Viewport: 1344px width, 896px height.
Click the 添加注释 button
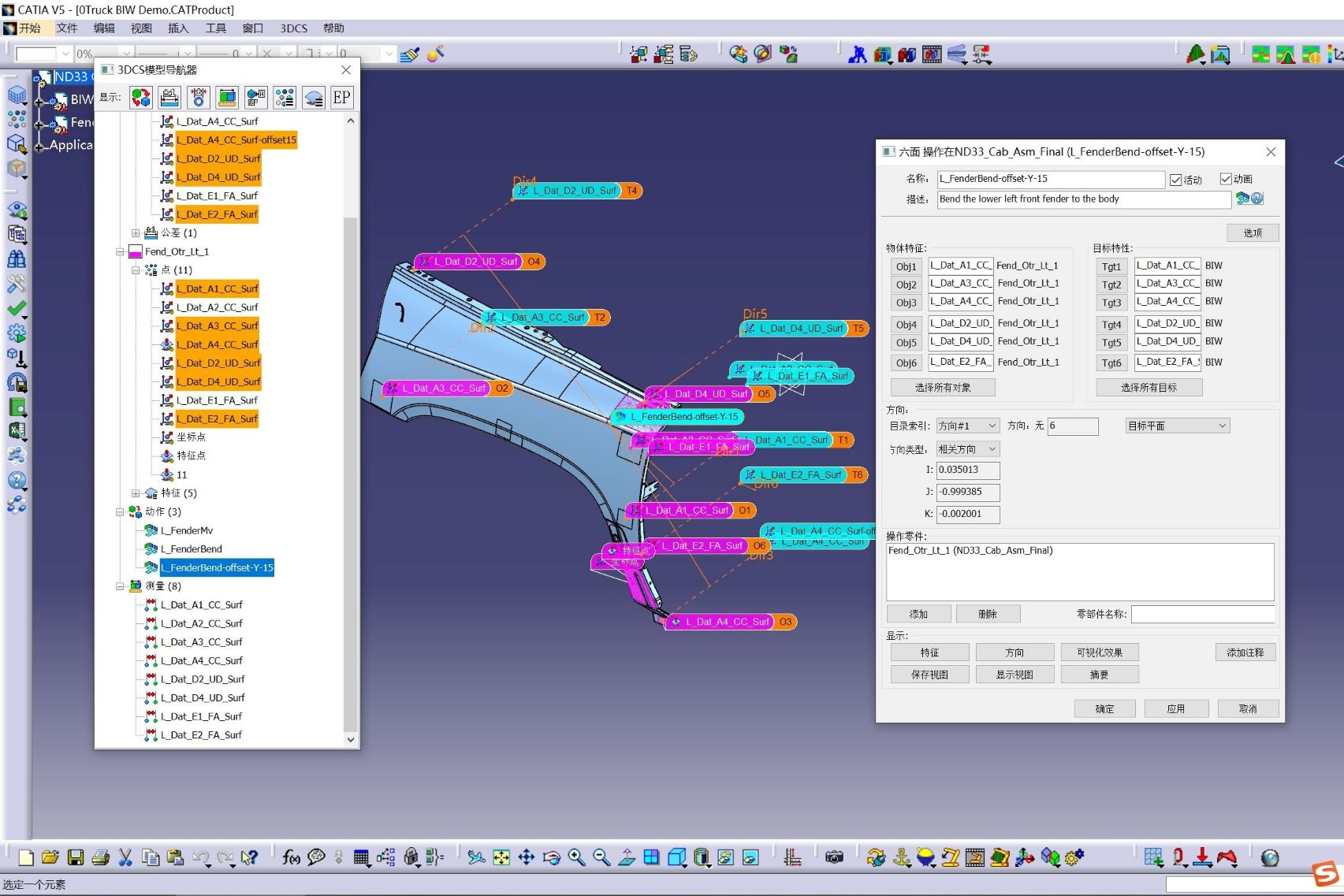tap(1245, 652)
